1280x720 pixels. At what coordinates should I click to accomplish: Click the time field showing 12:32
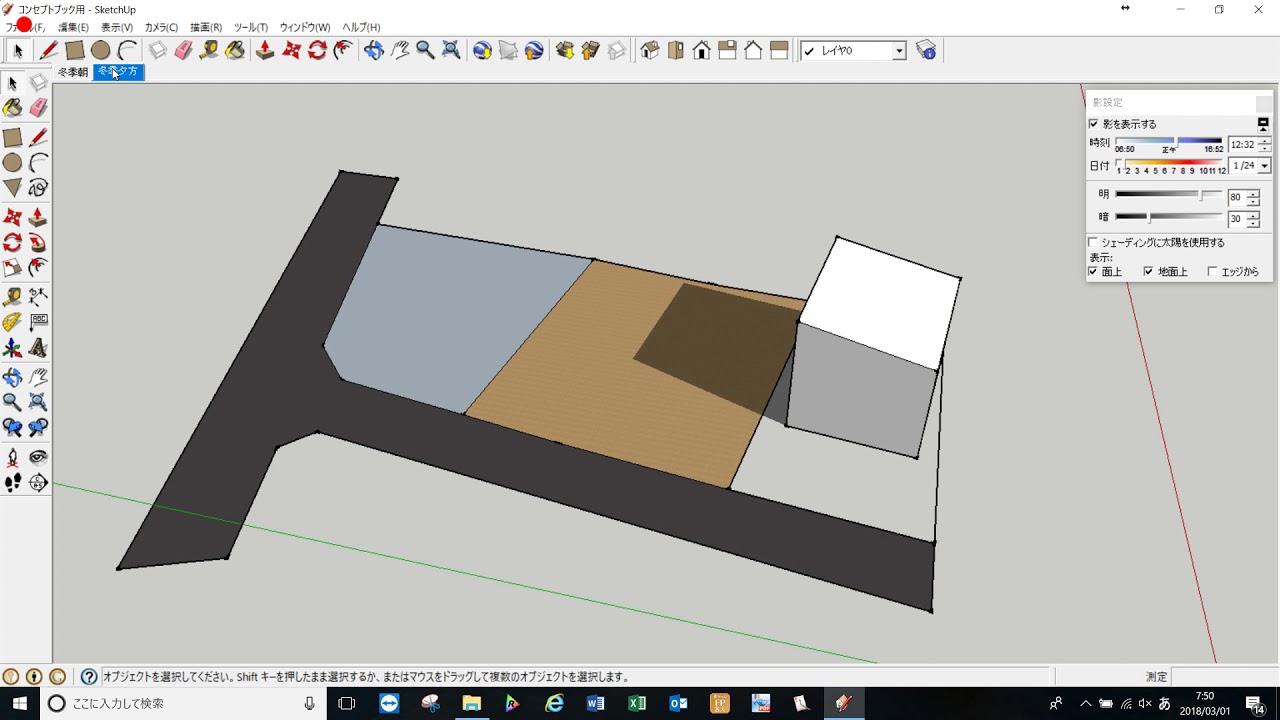pos(1243,144)
